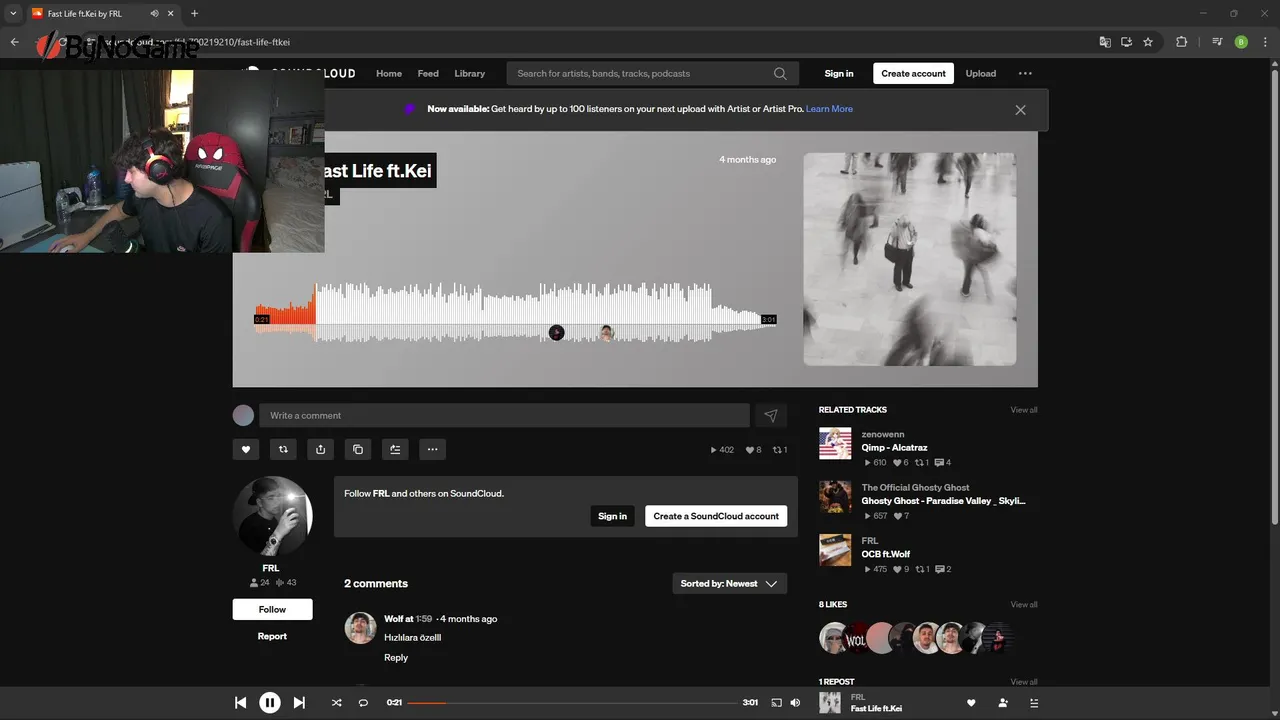Click Sign in within the follow prompt
Image resolution: width=1280 pixels, height=720 pixels.
click(x=612, y=516)
